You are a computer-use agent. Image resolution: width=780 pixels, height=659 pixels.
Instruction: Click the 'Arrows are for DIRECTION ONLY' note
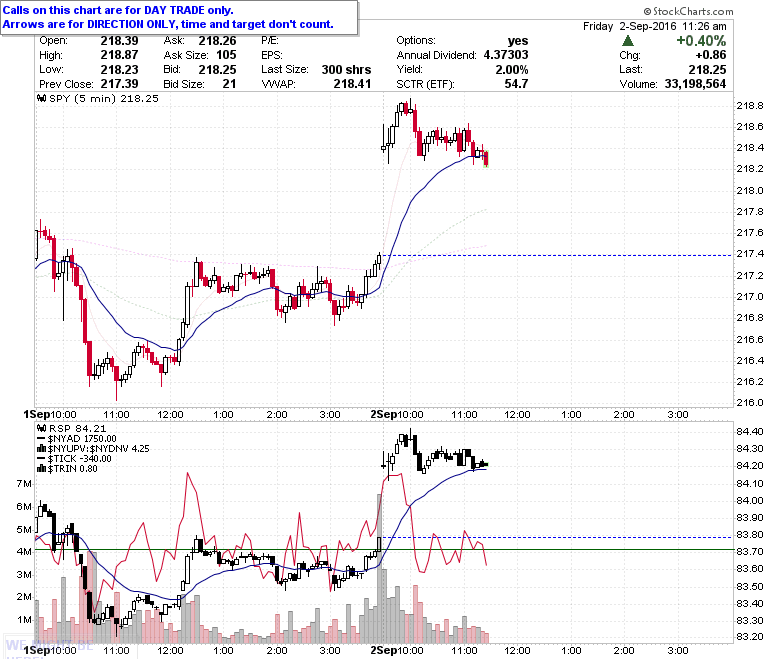(x=168, y=24)
